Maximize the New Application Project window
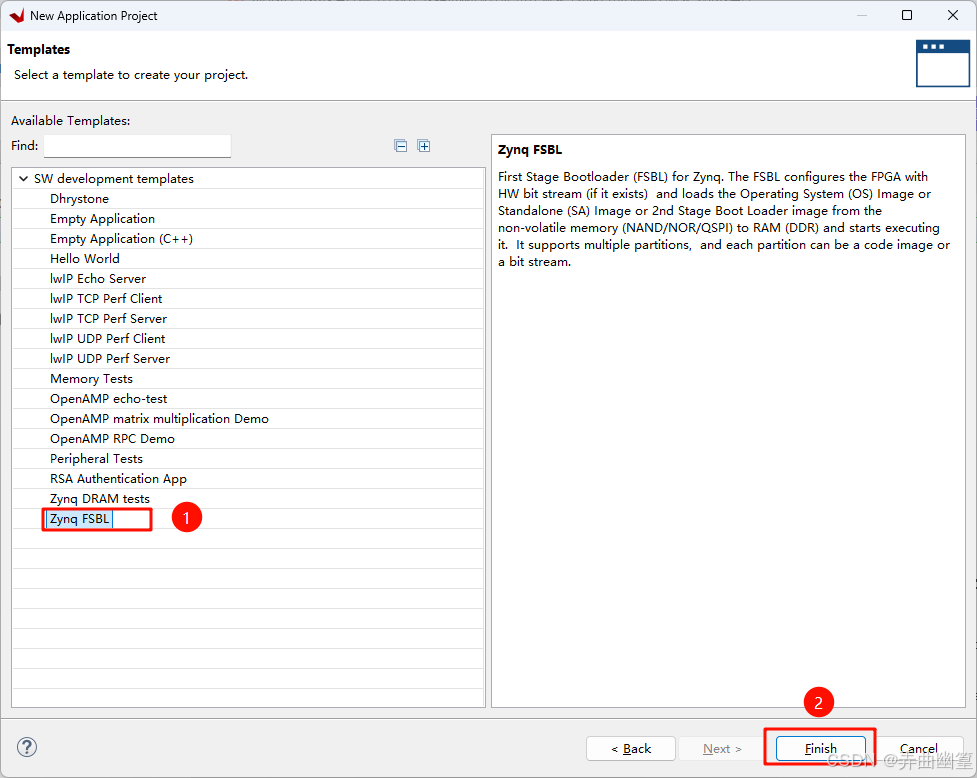The height and width of the screenshot is (778, 977). (x=907, y=15)
